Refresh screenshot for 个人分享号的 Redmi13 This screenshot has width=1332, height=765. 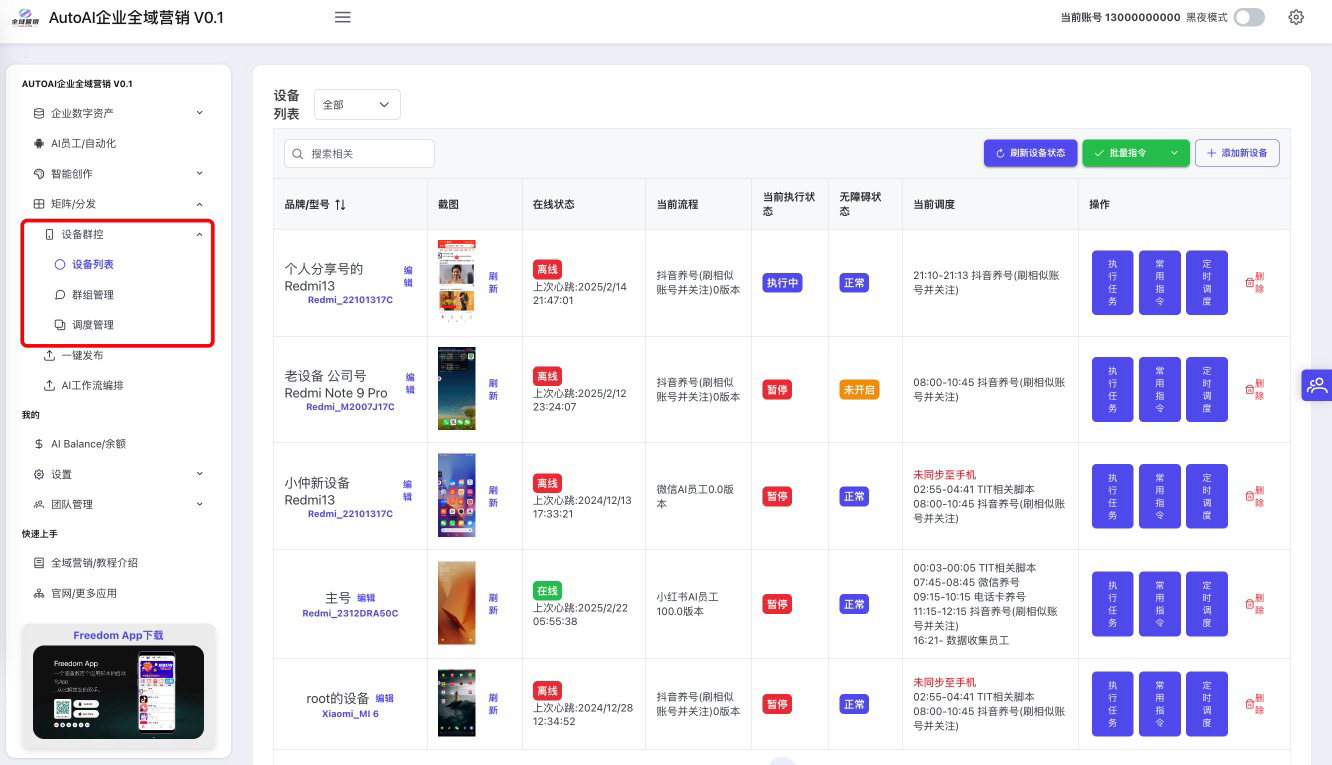[x=493, y=283]
